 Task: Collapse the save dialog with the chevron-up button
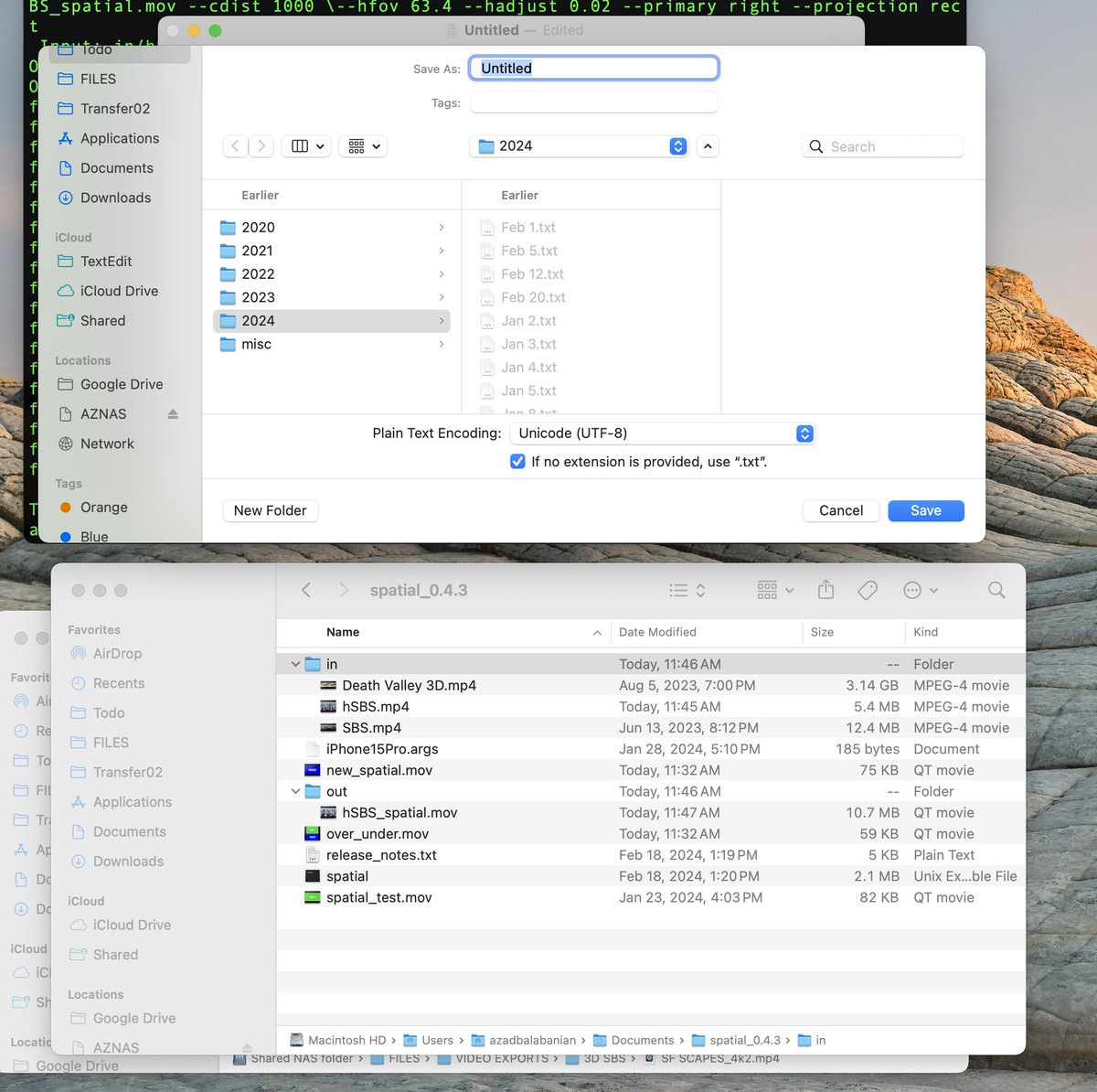point(708,146)
